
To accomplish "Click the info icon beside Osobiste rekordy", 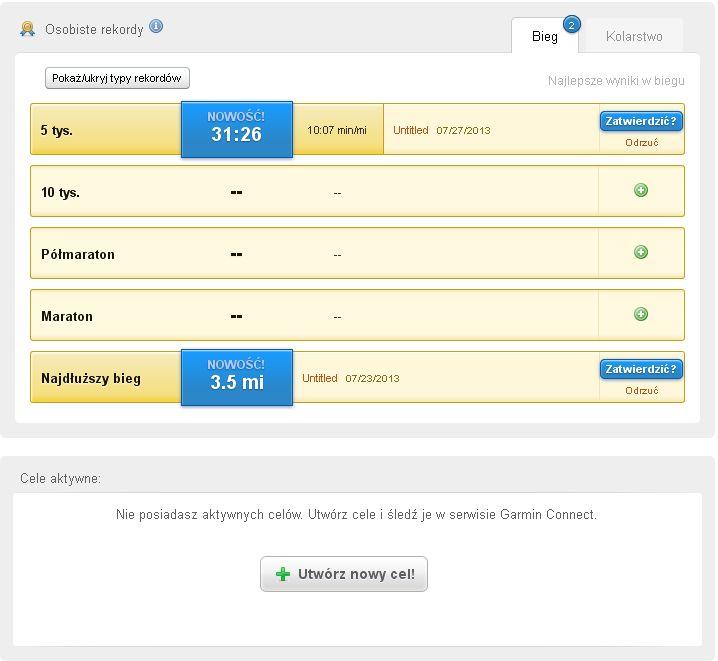I will [x=156, y=27].
